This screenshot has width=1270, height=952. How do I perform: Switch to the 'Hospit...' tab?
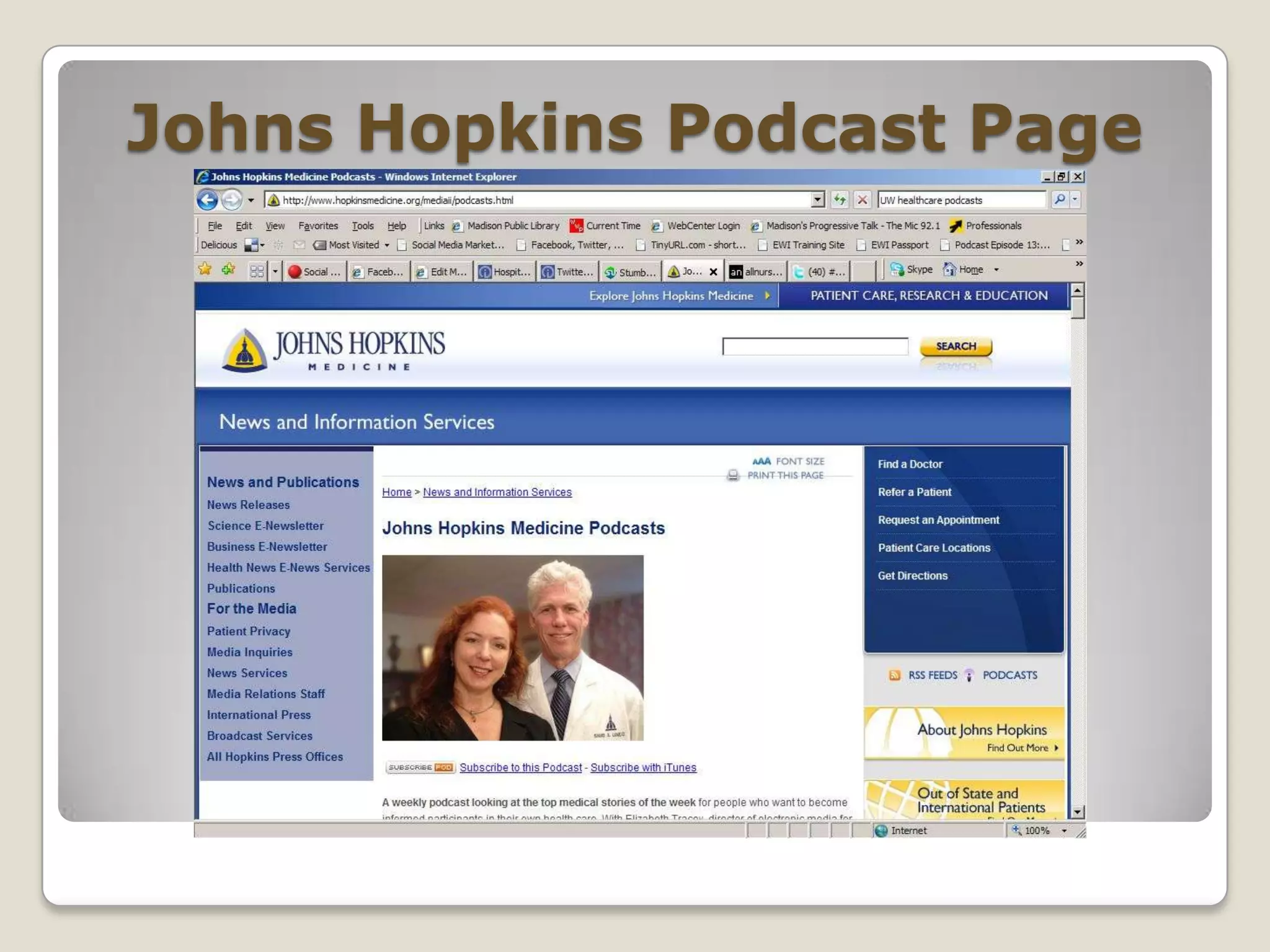(x=505, y=271)
